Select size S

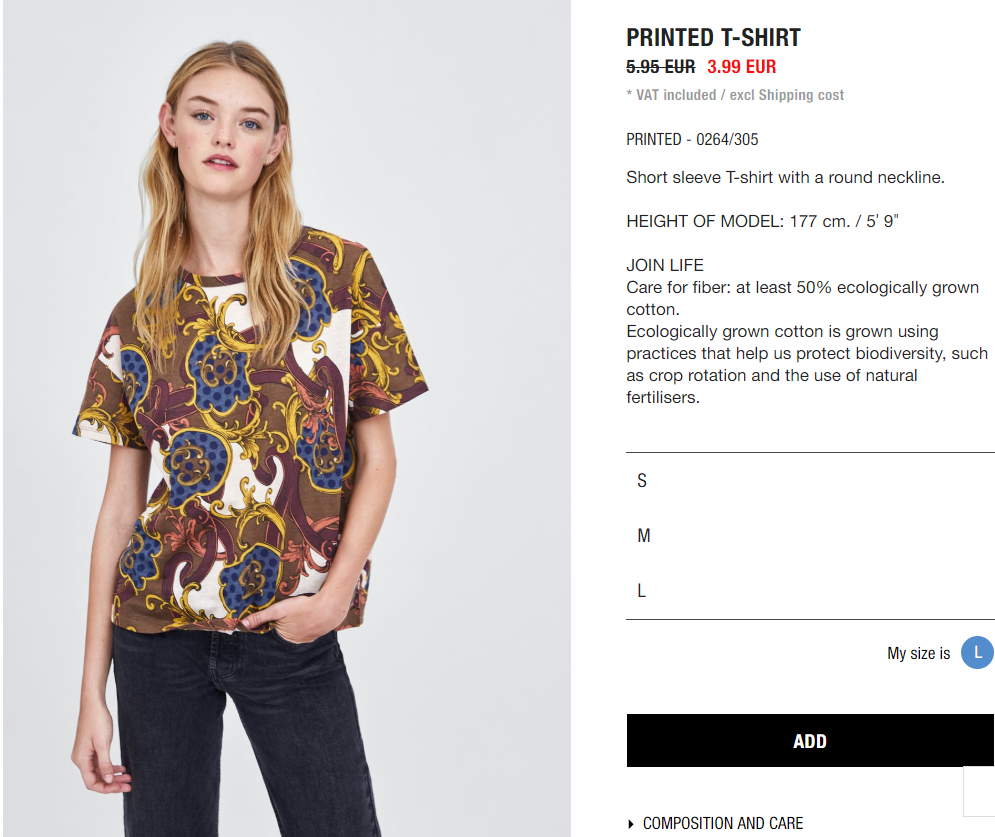click(810, 480)
